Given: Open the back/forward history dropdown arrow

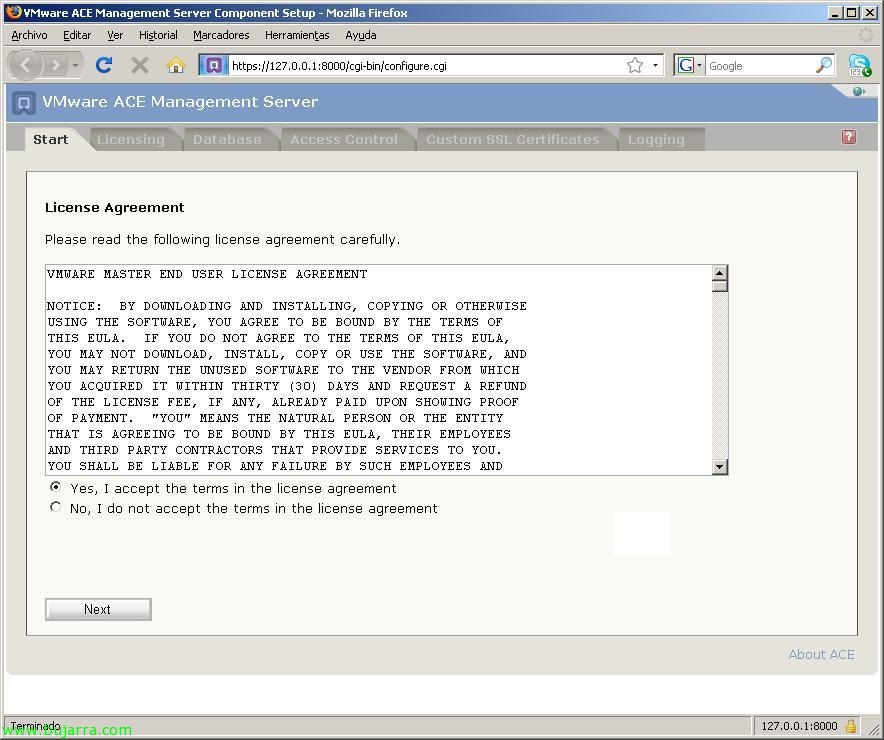Looking at the screenshot, I should 75,65.
